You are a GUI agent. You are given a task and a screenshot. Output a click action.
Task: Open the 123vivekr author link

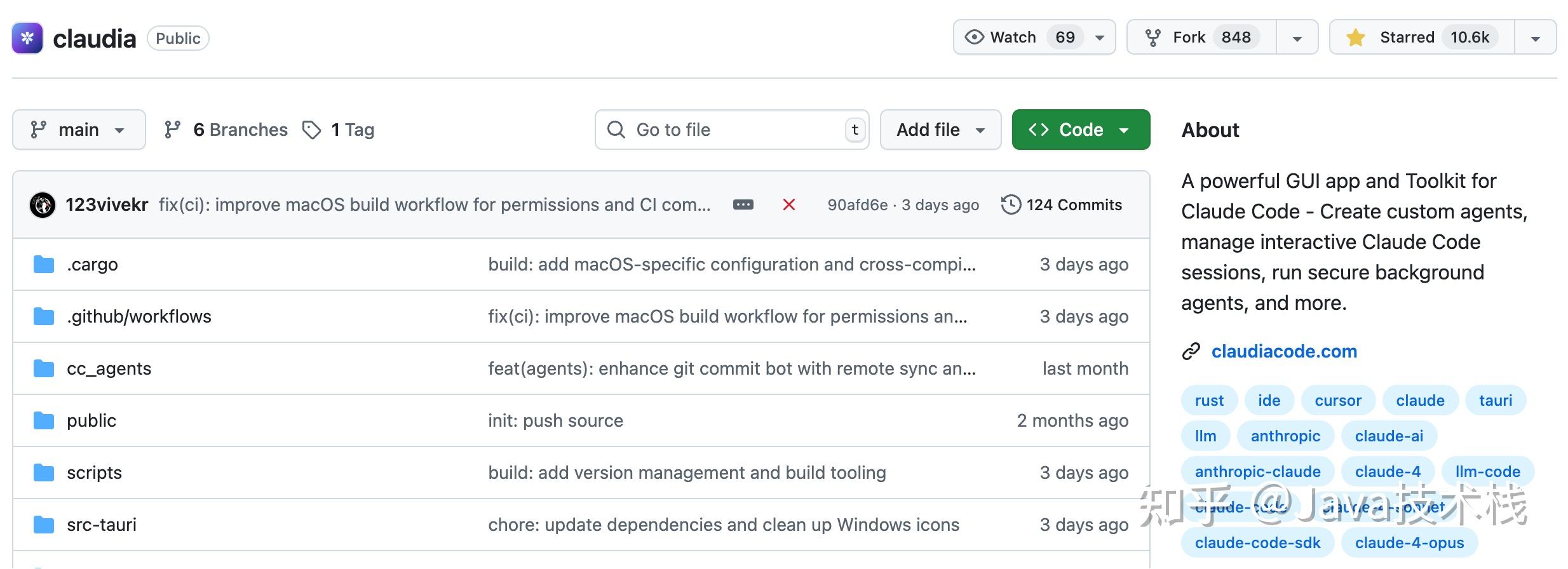point(107,204)
